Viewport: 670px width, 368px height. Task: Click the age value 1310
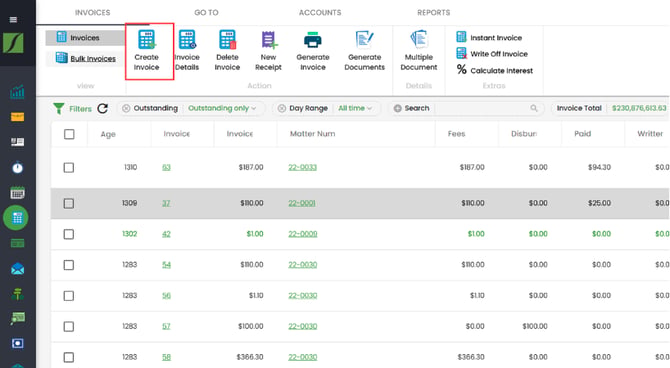pos(130,167)
